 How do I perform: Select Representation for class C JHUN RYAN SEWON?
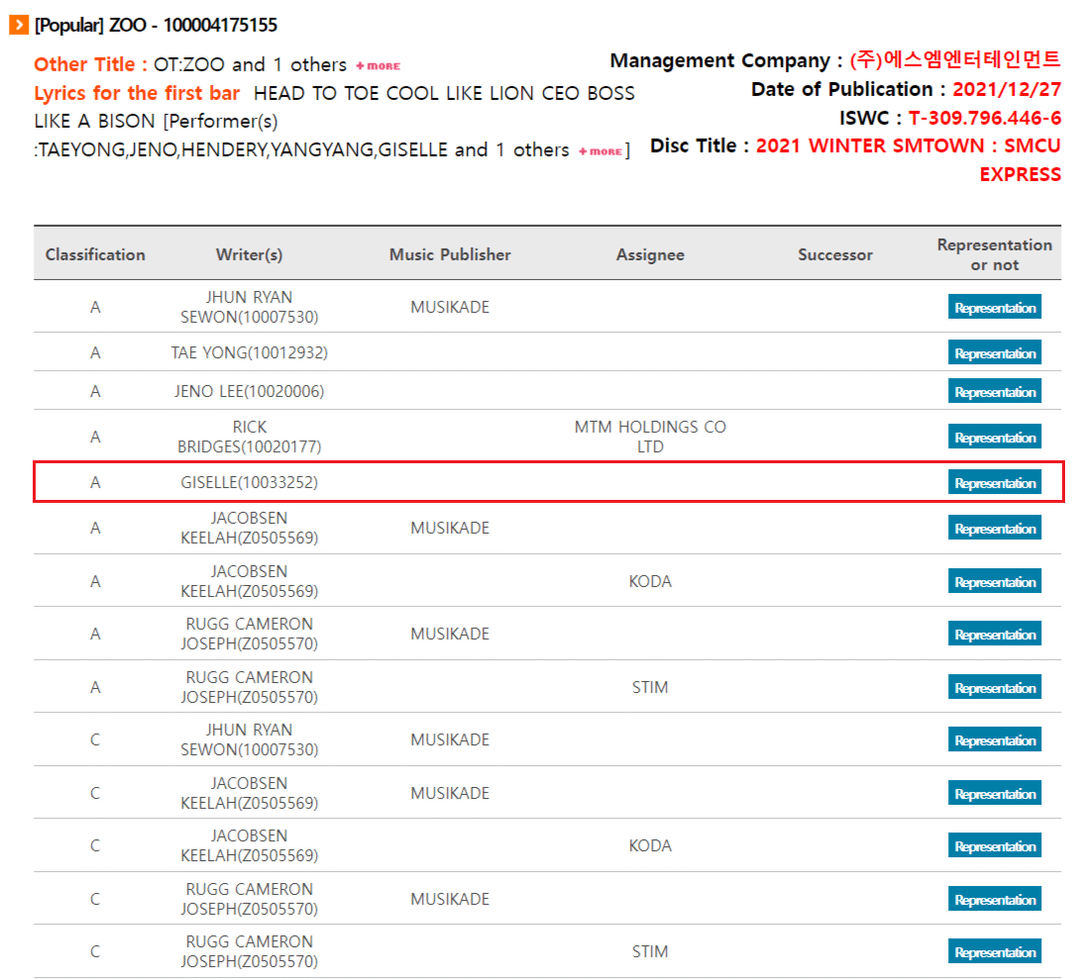pos(994,741)
